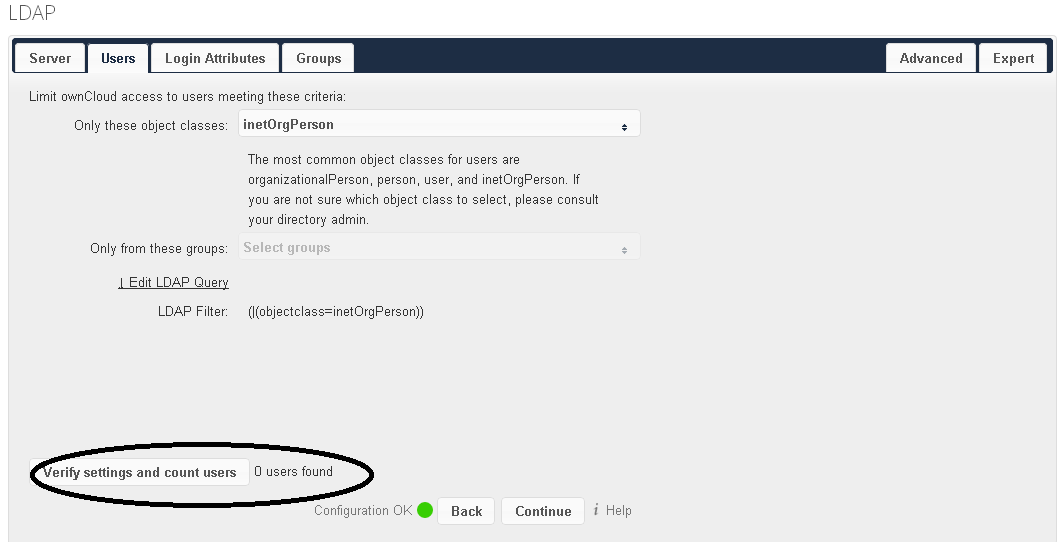Click the LDAP section heading
This screenshot has height=542, width=1059.
click(32, 12)
